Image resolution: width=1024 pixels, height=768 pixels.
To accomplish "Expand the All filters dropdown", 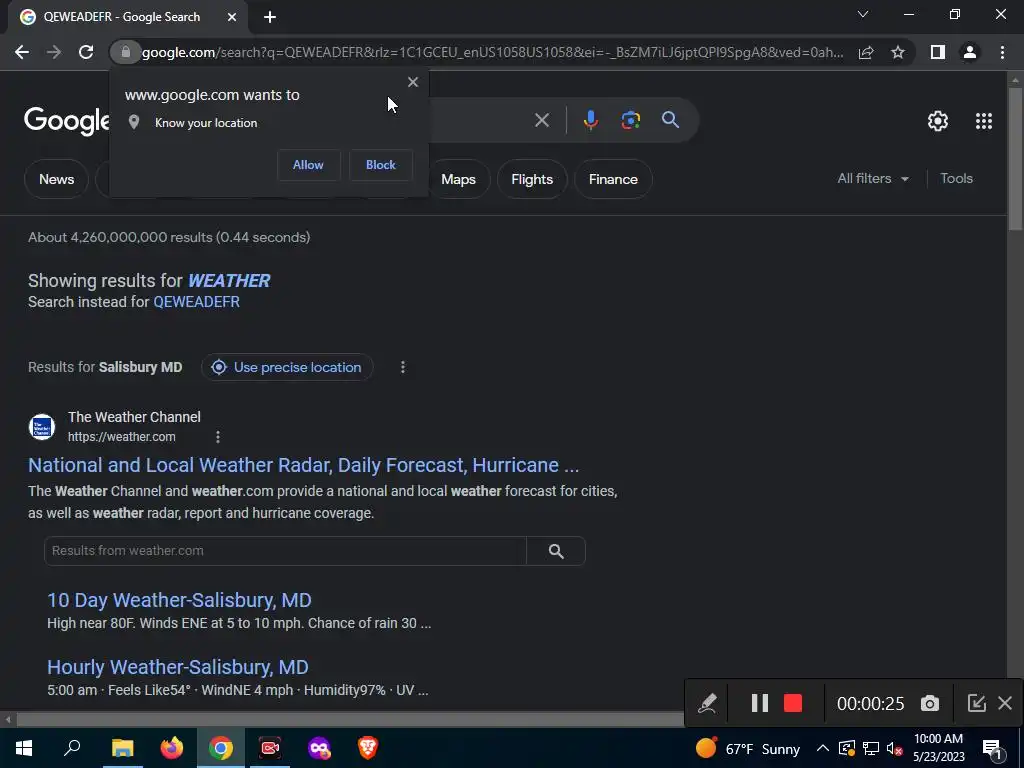I will click(873, 178).
